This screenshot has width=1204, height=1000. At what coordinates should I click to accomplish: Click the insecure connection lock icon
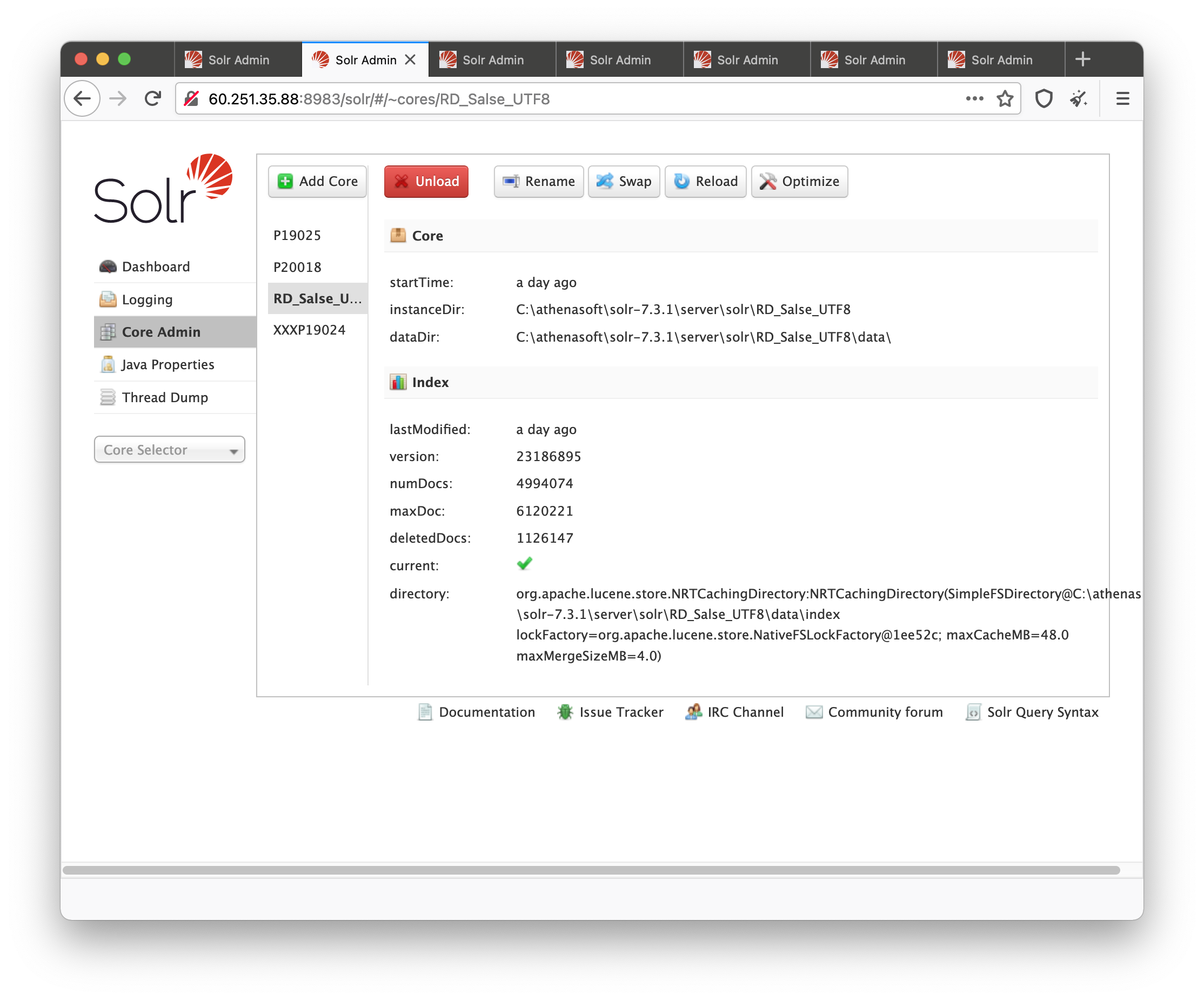click(x=191, y=98)
